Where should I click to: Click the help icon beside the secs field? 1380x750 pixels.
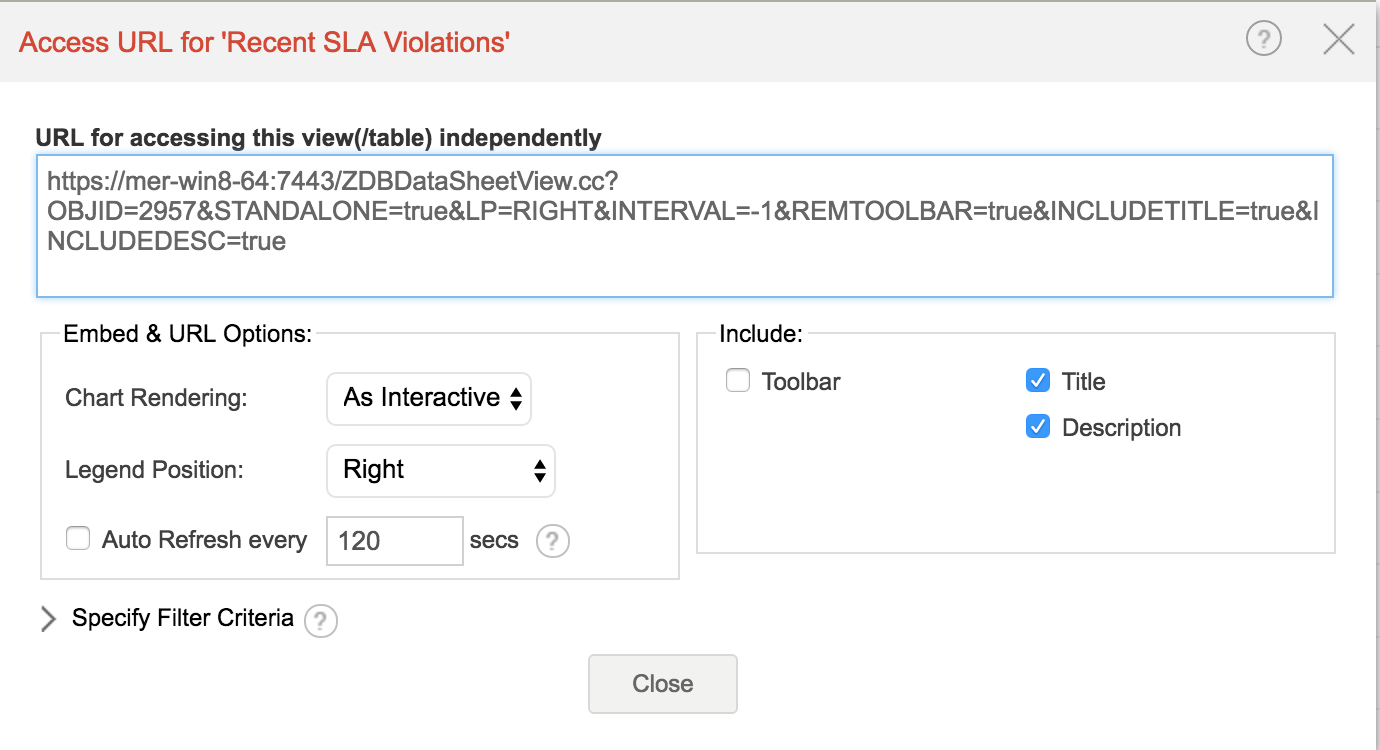tap(553, 542)
